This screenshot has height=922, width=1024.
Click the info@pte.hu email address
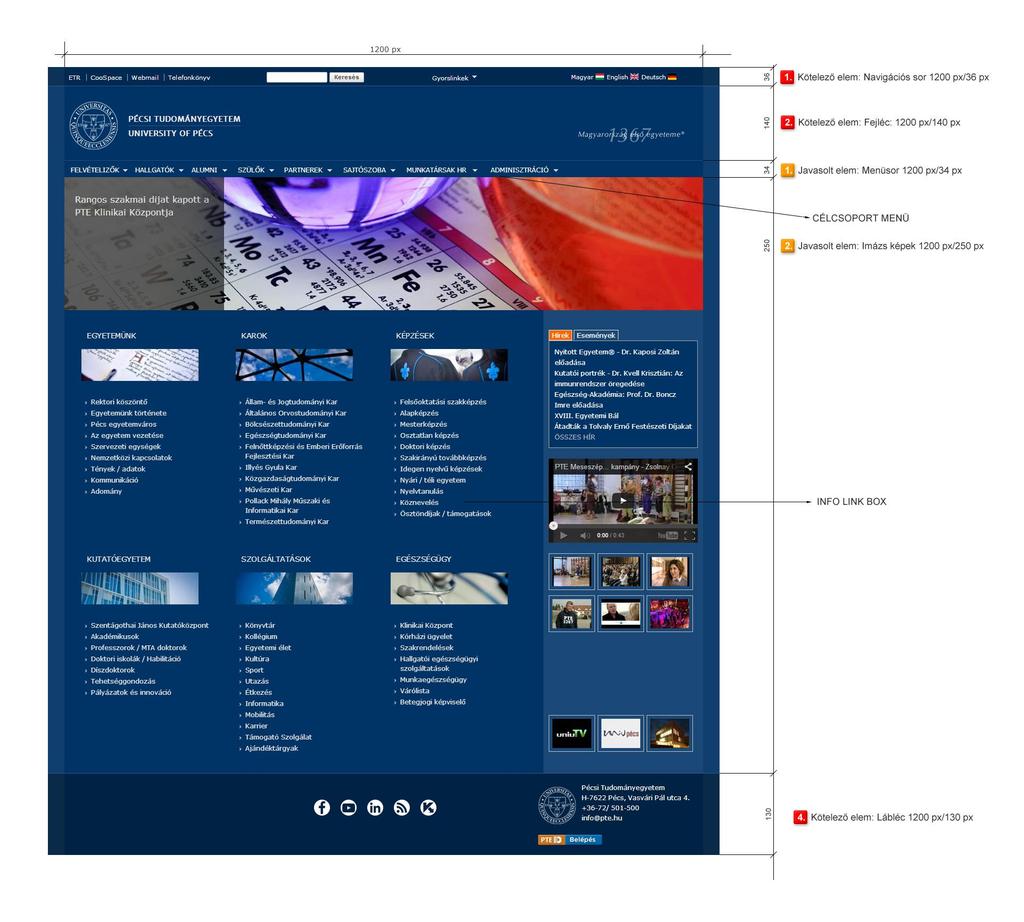pyautogui.click(x=601, y=818)
